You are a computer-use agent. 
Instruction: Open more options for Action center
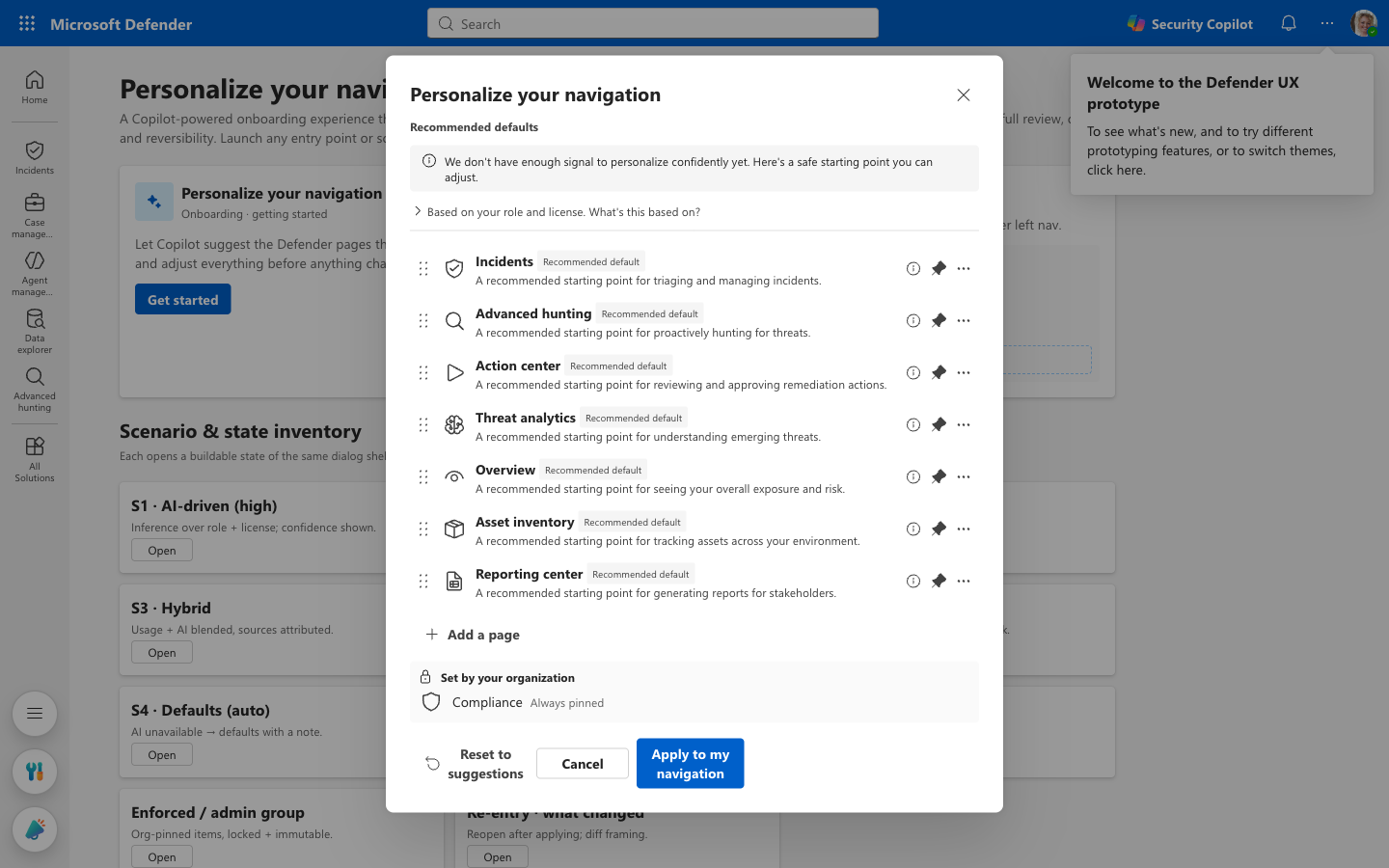(964, 373)
